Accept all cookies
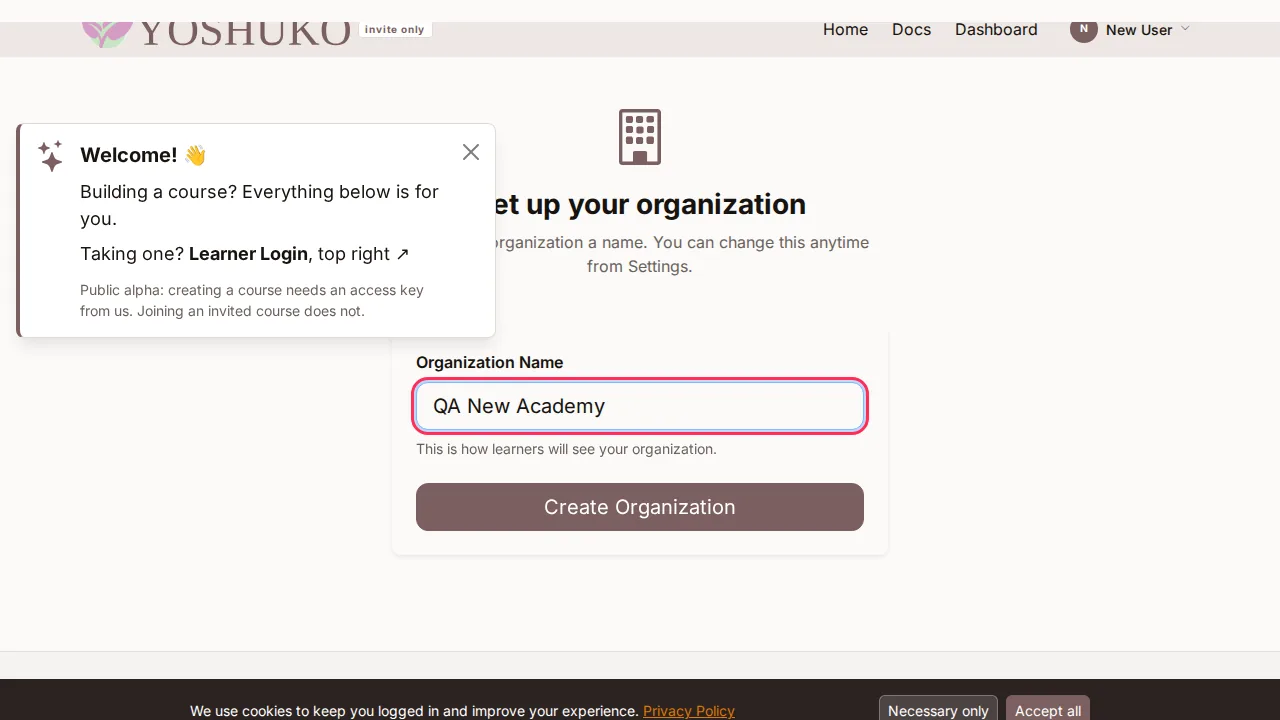The height and width of the screenshot is (720, 1280). click(1048, 710)
